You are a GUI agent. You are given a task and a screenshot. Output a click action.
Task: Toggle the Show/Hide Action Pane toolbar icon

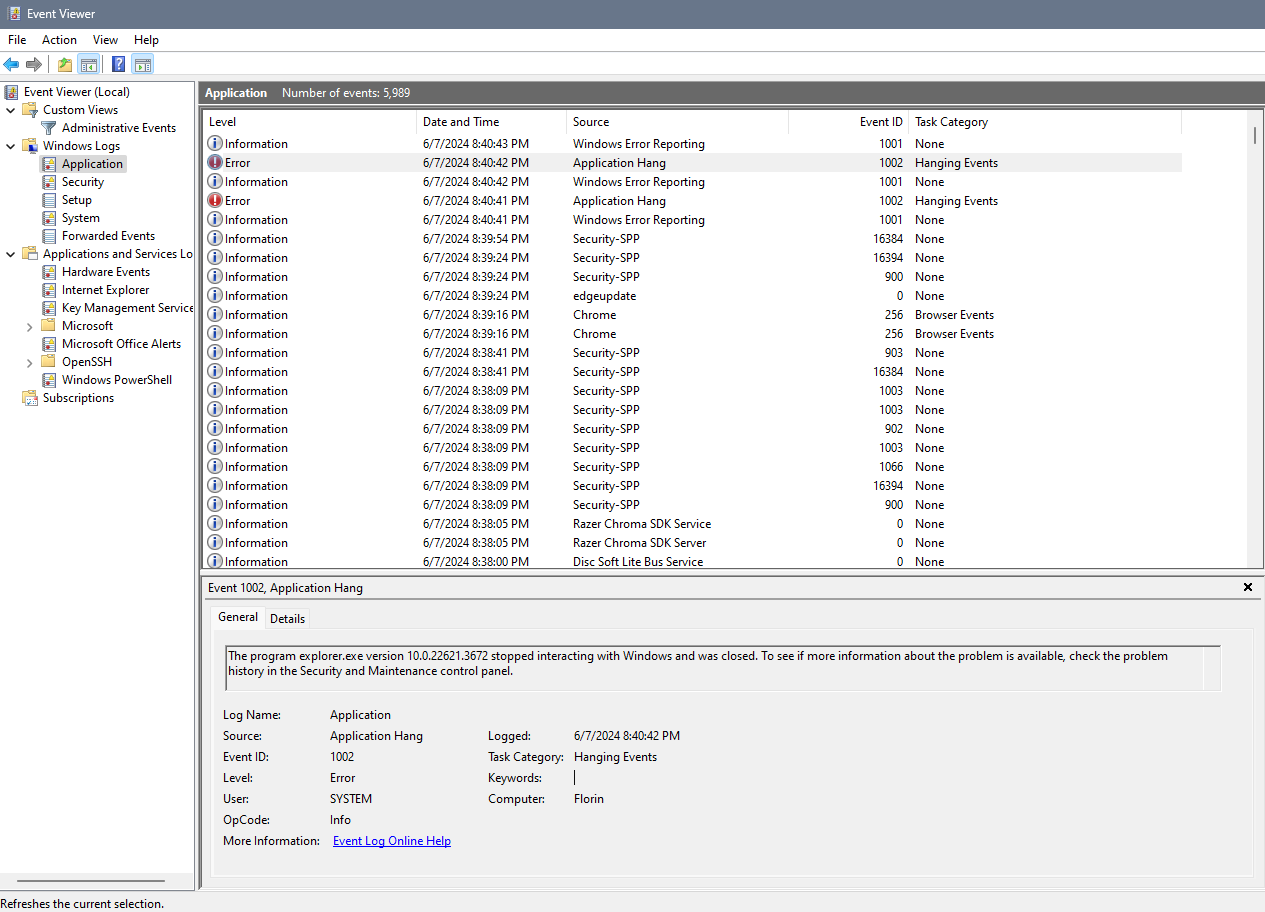click(x=143, y=65)
